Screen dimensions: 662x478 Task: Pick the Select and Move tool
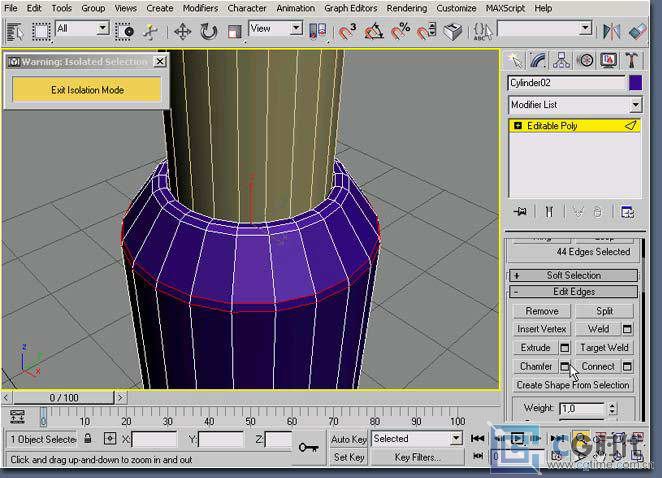pos(183,32)
